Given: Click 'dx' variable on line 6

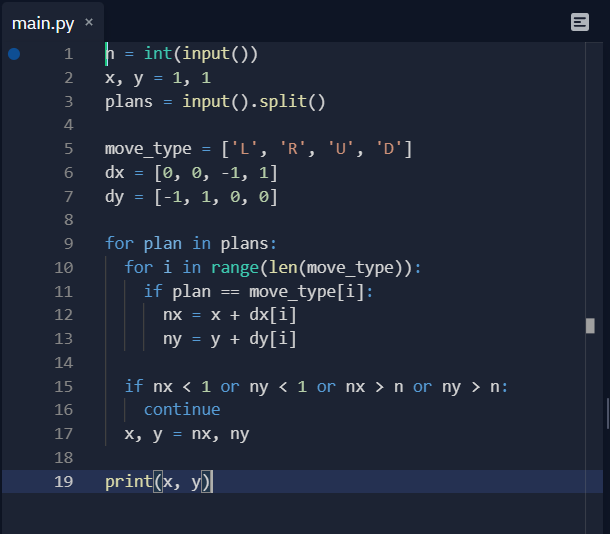Looking at the screenshot, I should pyautogui.click(x=115, y=173).
